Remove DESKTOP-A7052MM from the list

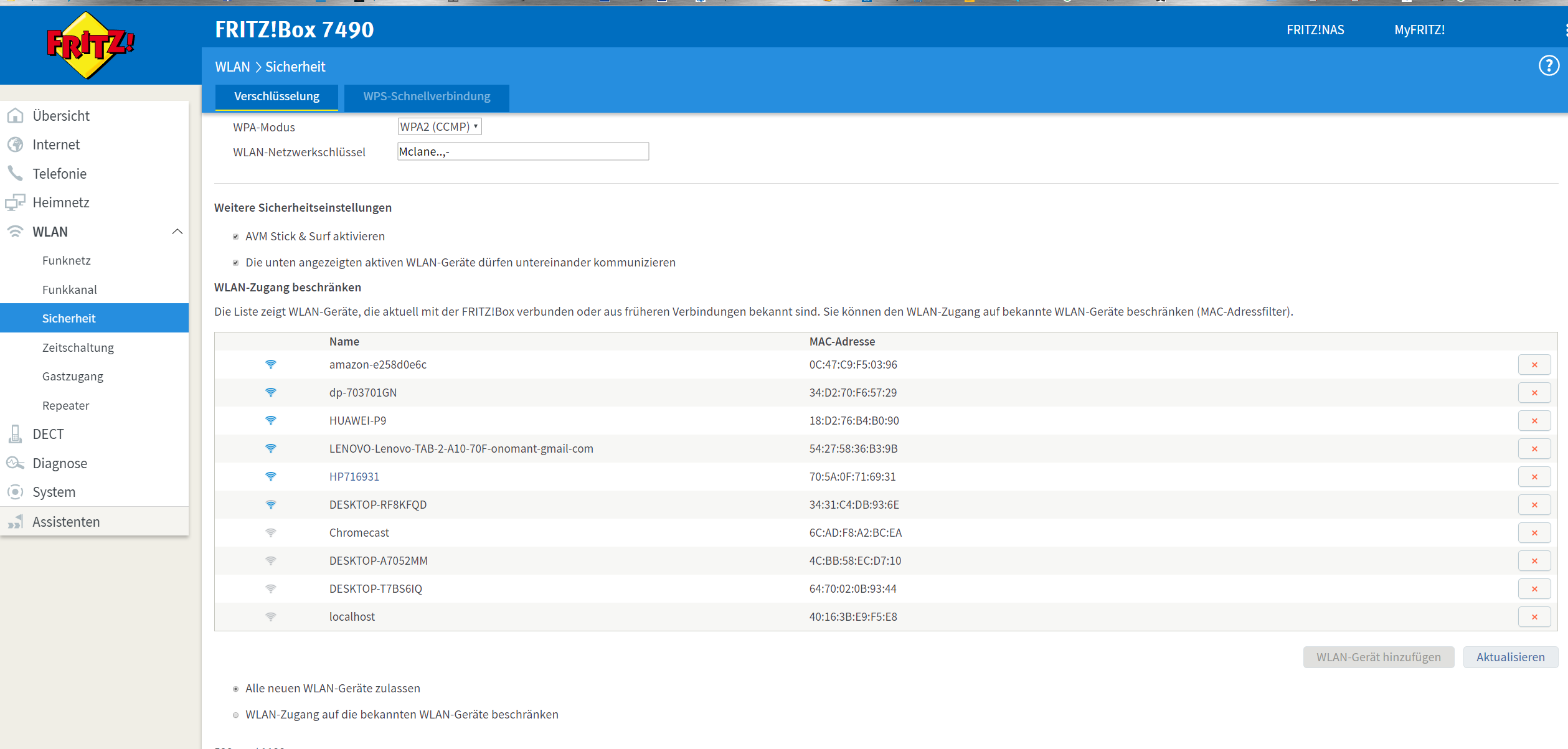pos(1534,561)
